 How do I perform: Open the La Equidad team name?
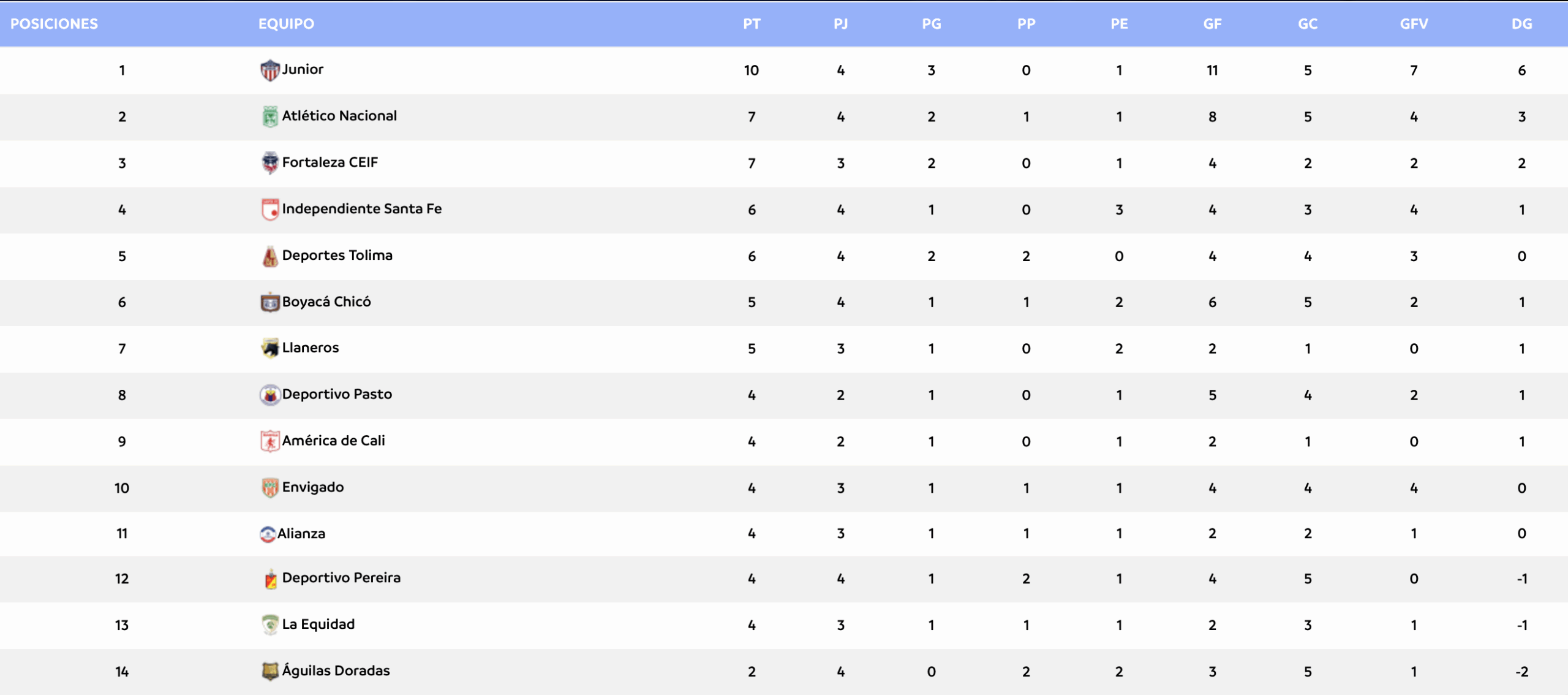(x=318, y=625)
